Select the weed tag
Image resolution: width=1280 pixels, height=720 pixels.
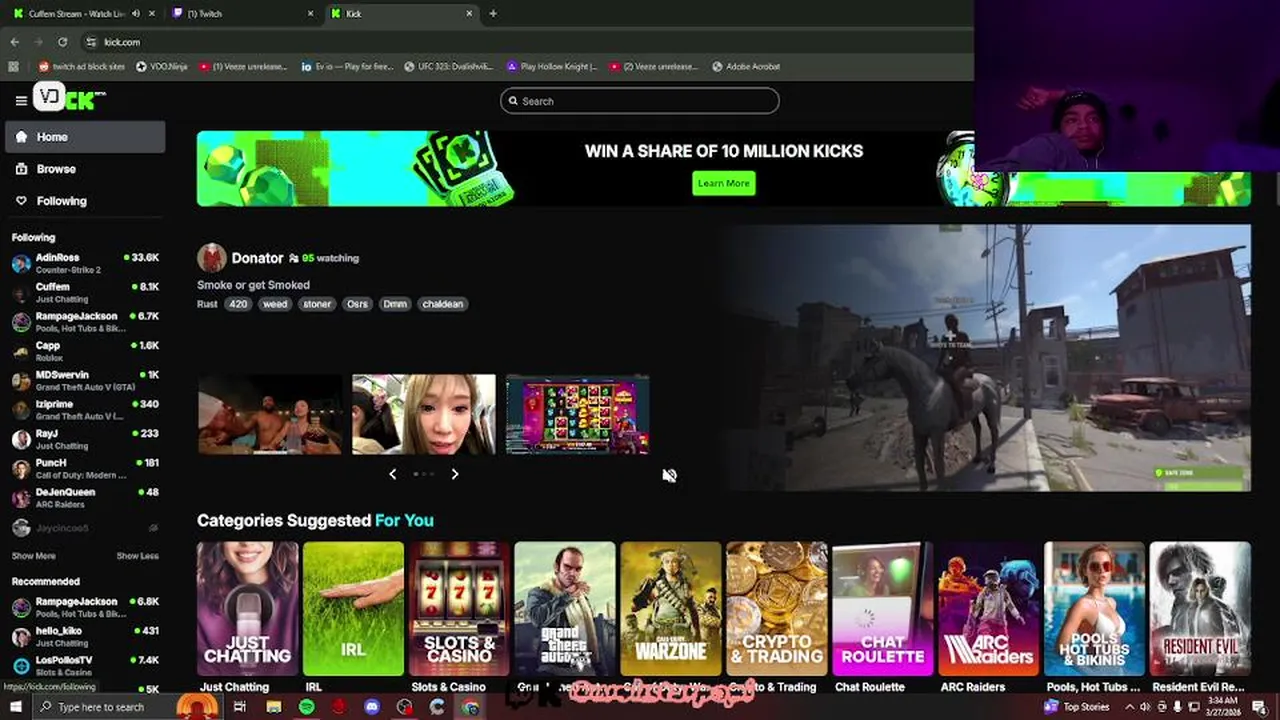pos(275,304)
